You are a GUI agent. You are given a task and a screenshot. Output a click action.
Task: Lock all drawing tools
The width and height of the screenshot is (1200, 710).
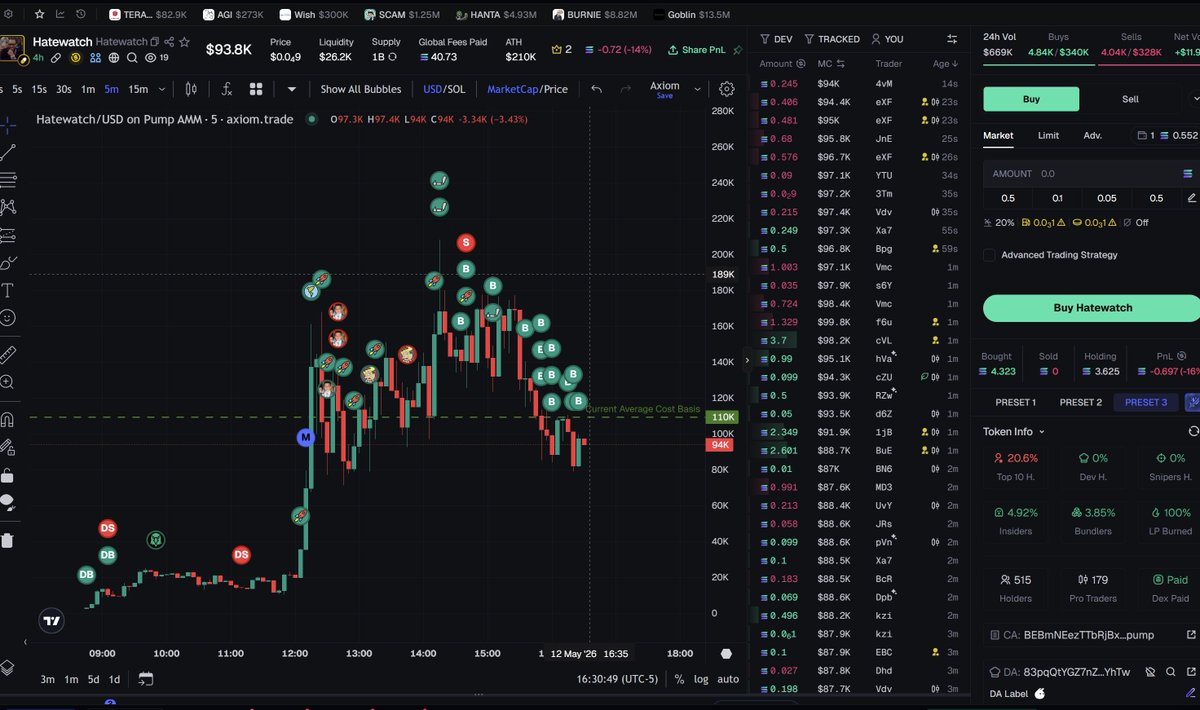pyautogui.click(x=8, y=475)
